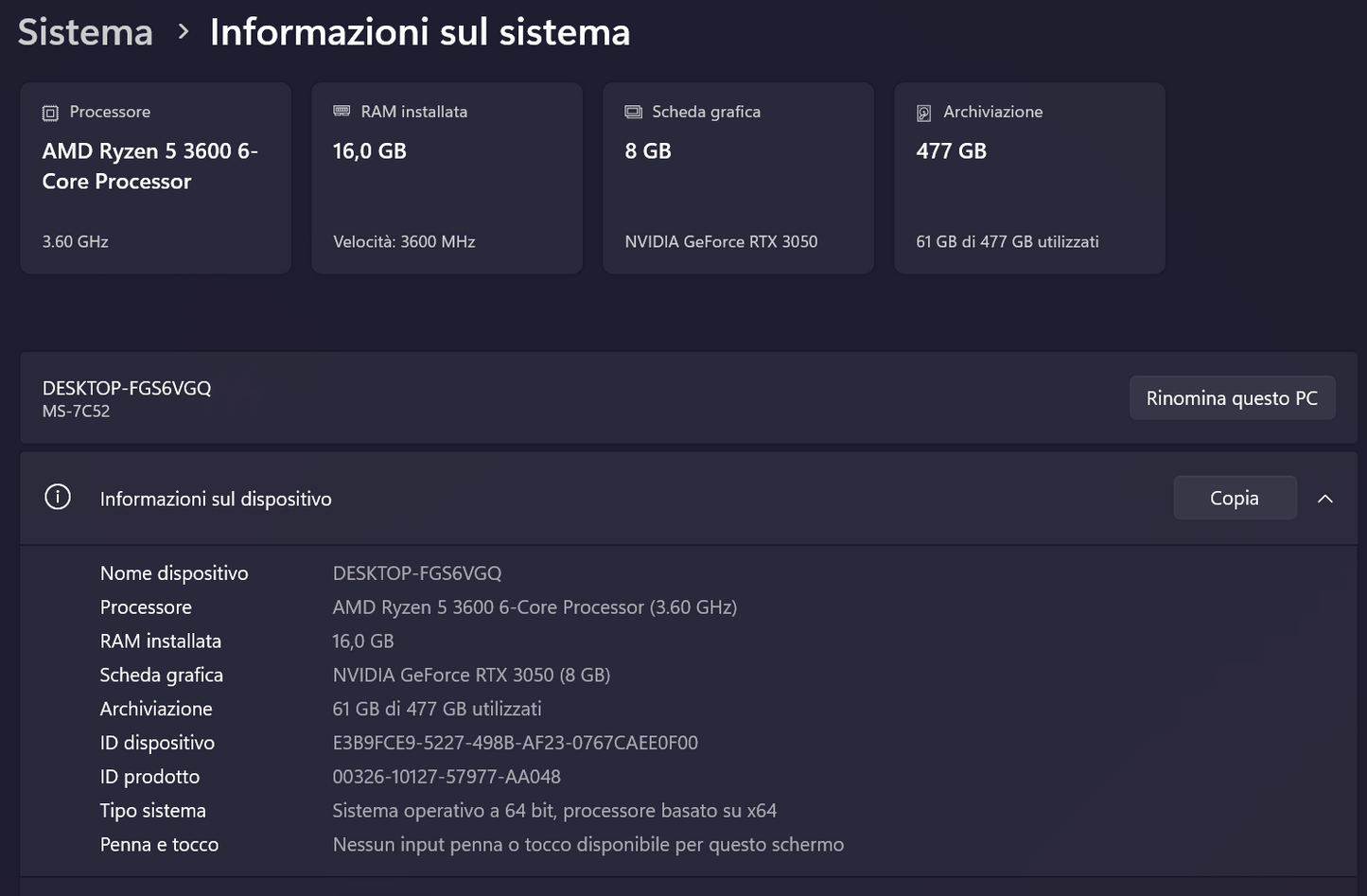Screen dimensions: 1367x896
Task: Click the Penna e tocco label
Action: point(159,845)
